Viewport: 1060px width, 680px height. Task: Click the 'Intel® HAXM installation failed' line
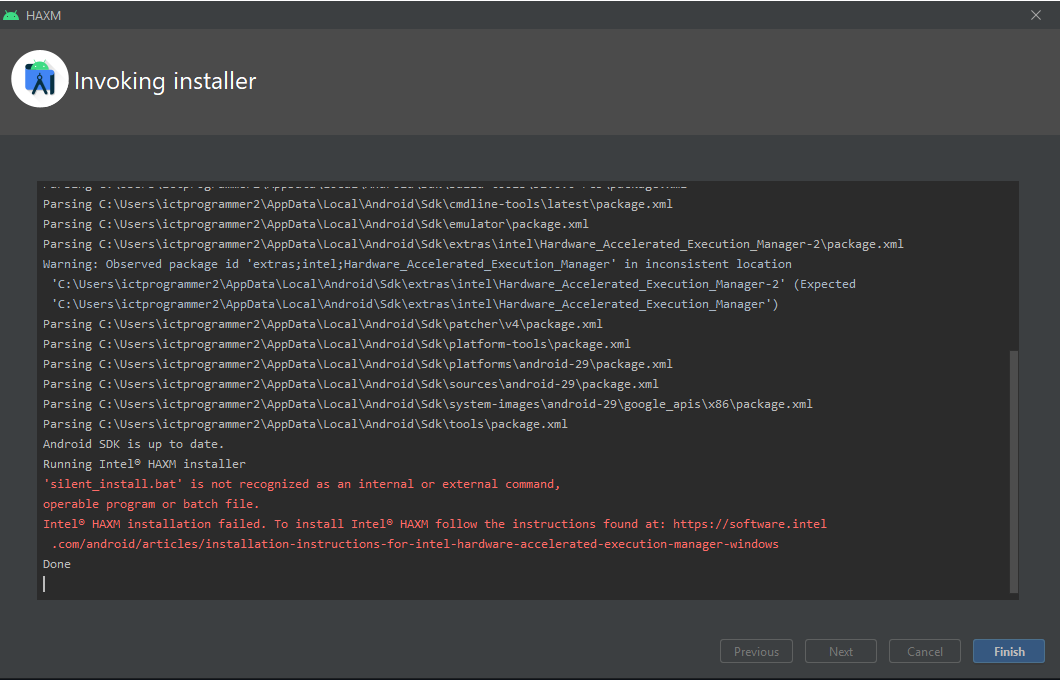(435, 524)
